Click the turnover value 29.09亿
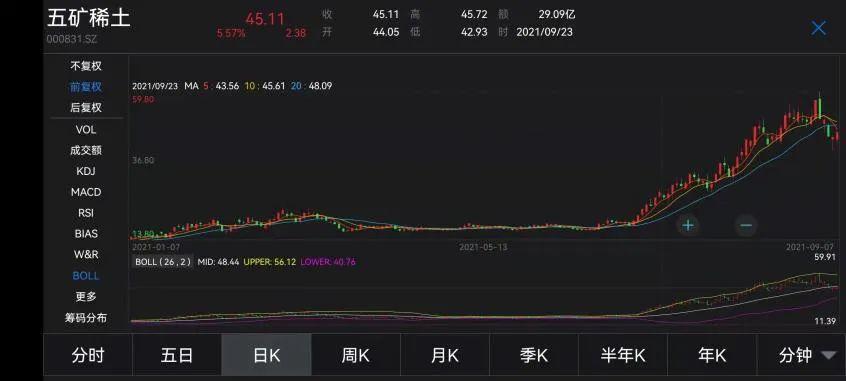Image resolution: width=846 pixels, height=381 pixels. pos(557,15)
